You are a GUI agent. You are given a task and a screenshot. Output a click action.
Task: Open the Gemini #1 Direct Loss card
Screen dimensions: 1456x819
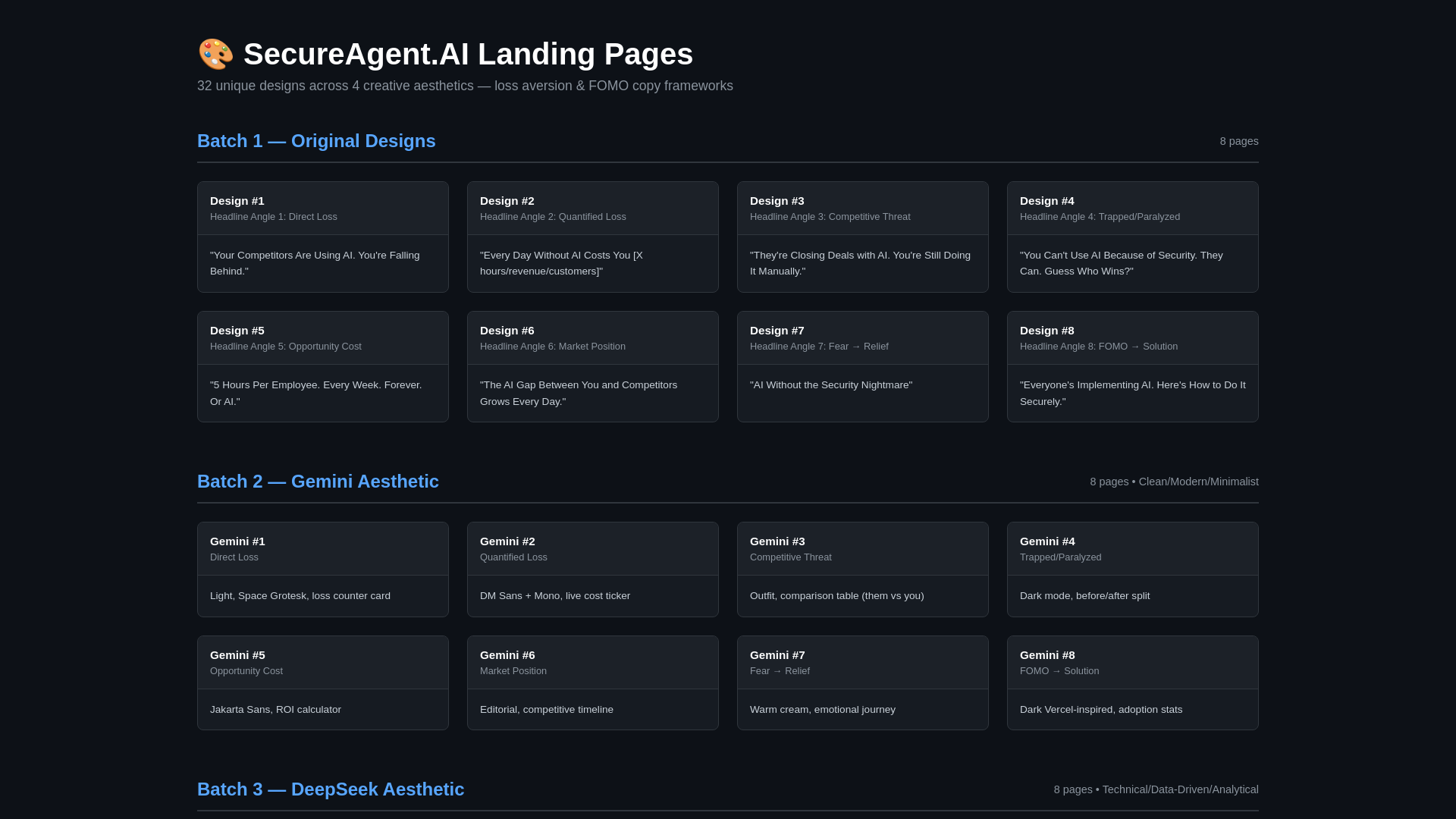coord(322,569)
